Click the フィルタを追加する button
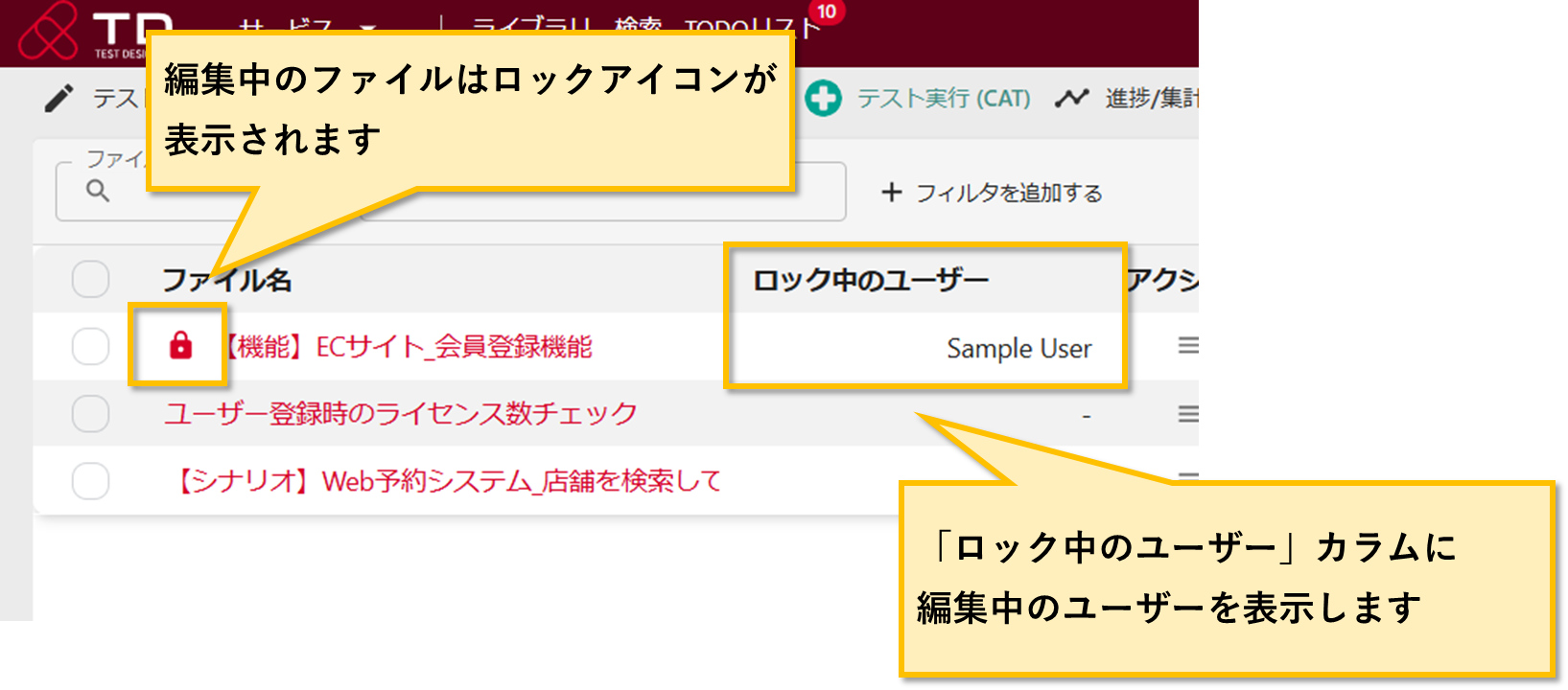 click(x=992, y=193)
